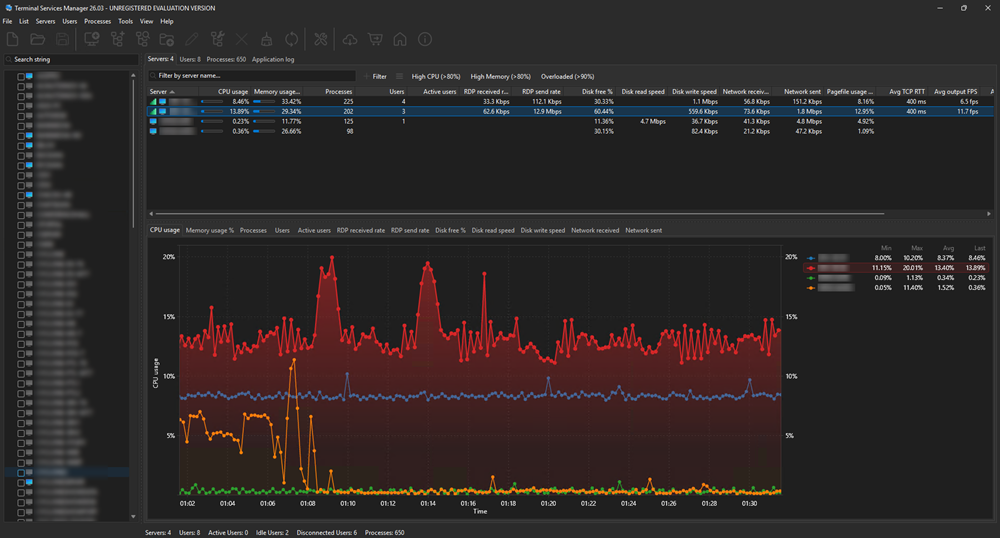This screenshot has width=1000, height=538.
Task: Click the cloud download update icon
Action: point(350,40)
